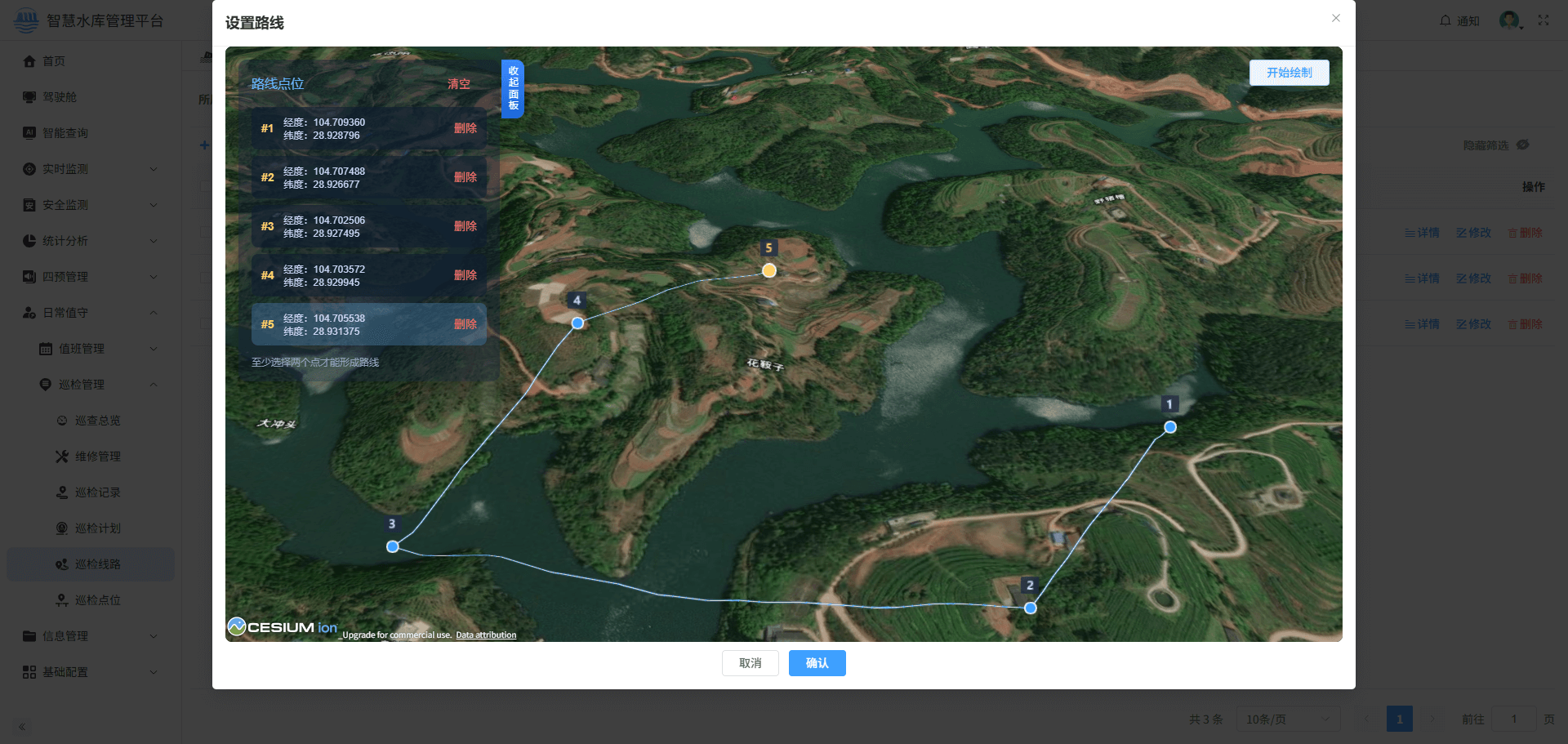Click the 维修管理 wrench icon
The image size is (1568, 744).
(x=62, y=457)
